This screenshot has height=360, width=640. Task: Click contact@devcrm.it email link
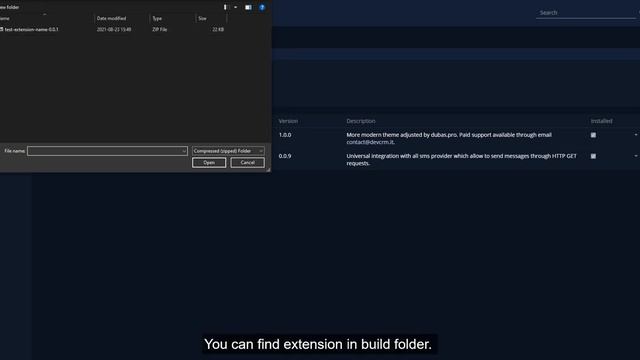[370, 142]
